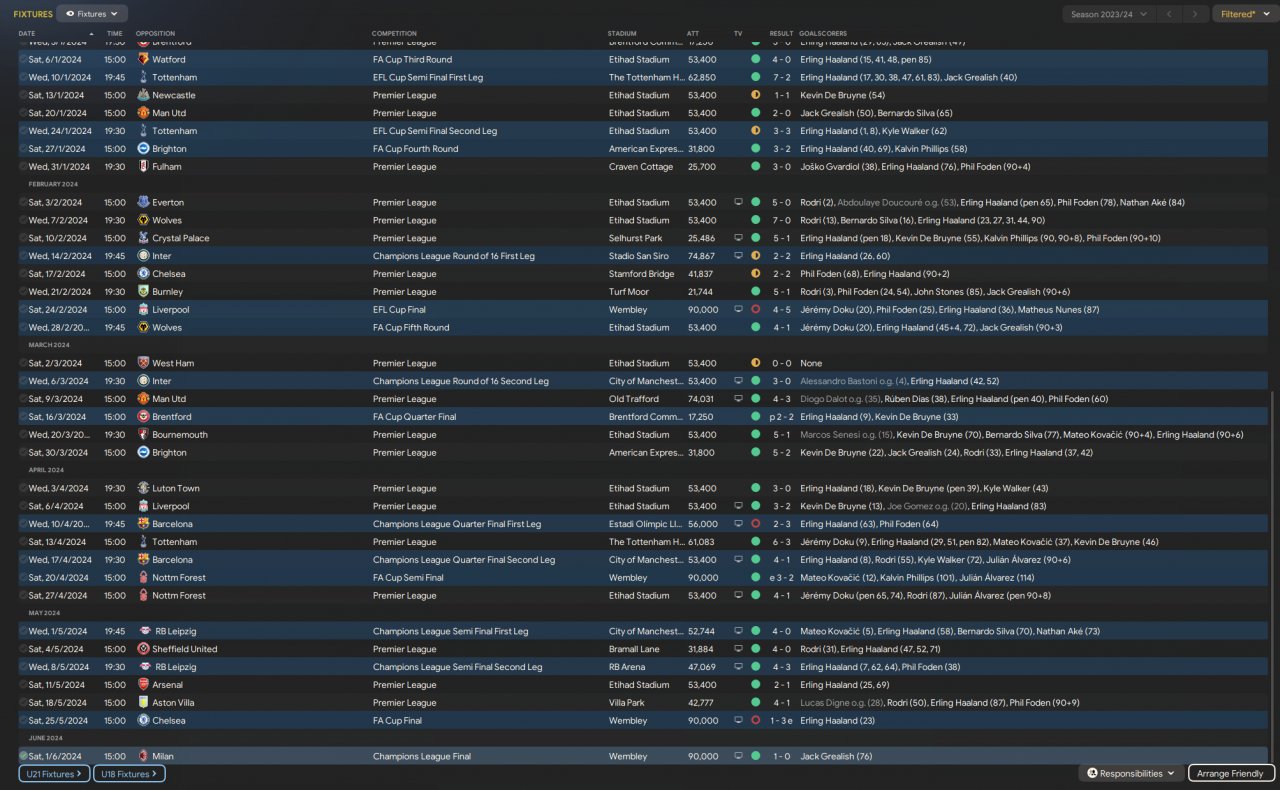This screenshot has height=790, width=1280.
Task: Click TV icon on the Crystal Palace row
Action: tap(738, 238)
